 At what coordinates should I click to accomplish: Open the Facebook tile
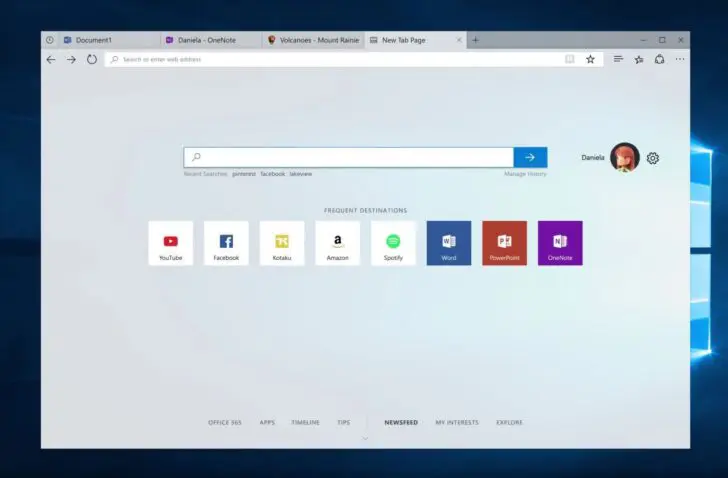pyautogui.click(x=226, y=243)
